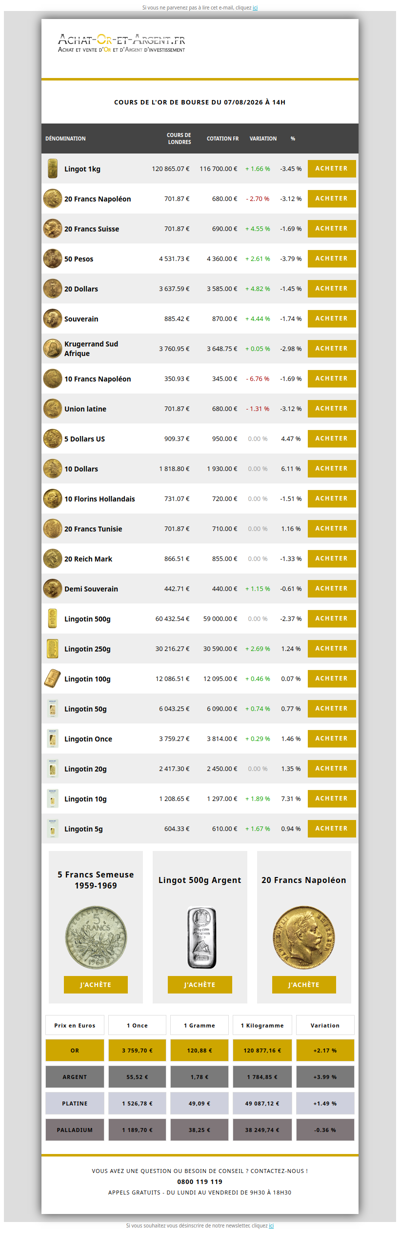Click J'ACHÈTE under 20 Francs Napoléon promo
Screen dimensions: 400x1233
point(304,985)
